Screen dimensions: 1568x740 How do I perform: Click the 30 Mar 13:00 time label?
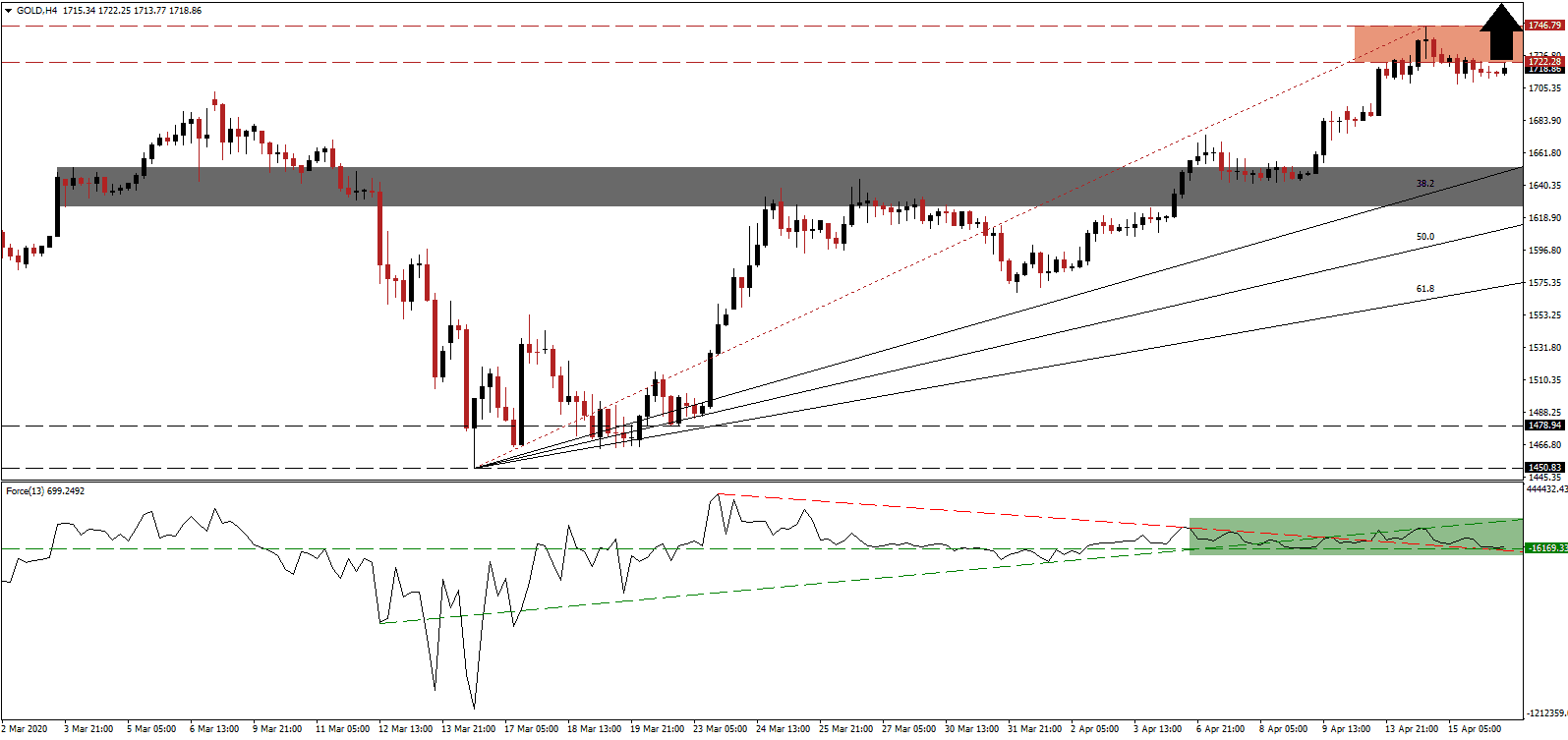click(x=971, y=729)
